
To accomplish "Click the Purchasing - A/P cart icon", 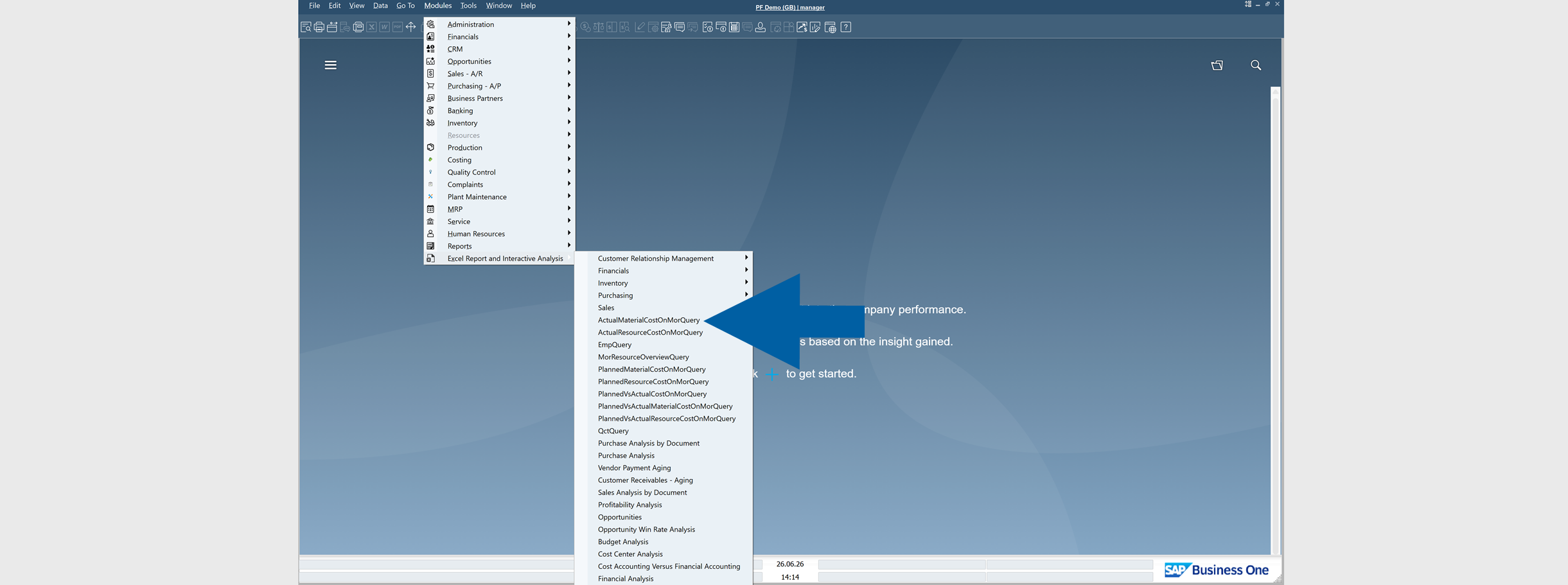I will [x=430, y=85].
